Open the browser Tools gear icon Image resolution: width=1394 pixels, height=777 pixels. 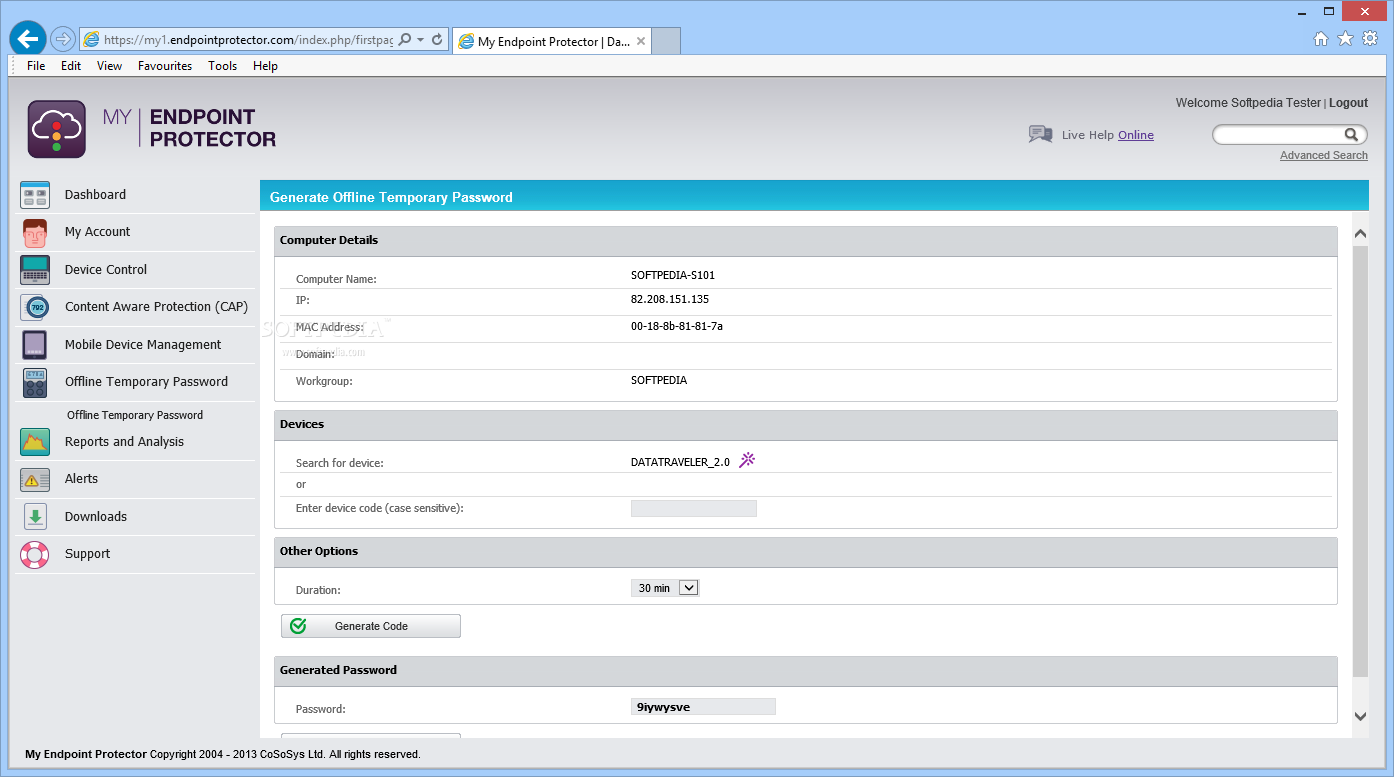tap(1370, 39)
